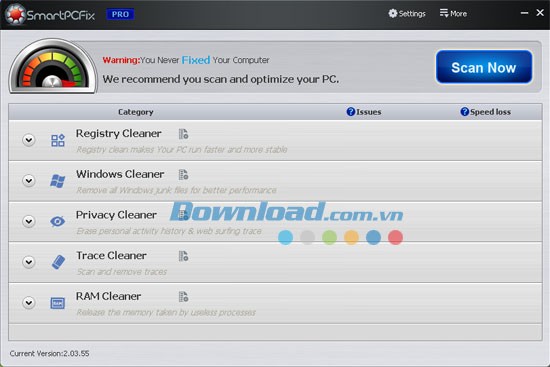Click 'Release the memory taken' description

click(166, 313)
